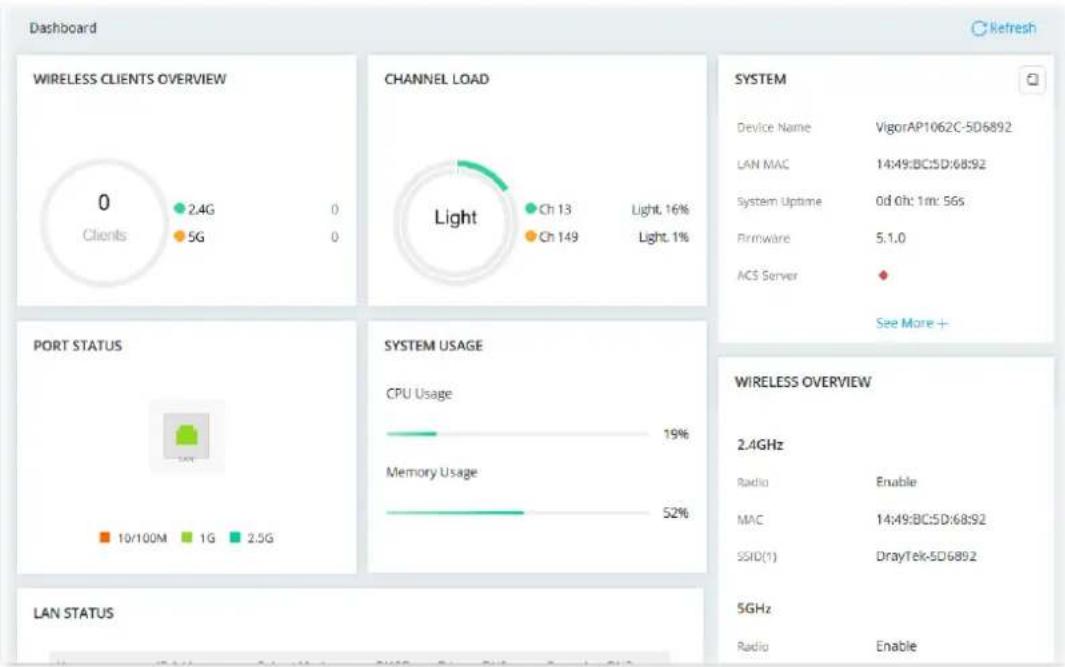Viewport: 1065px width, 667px height.
Task: Click the Light 16% value for Ch 13
Action: [660, 209]
